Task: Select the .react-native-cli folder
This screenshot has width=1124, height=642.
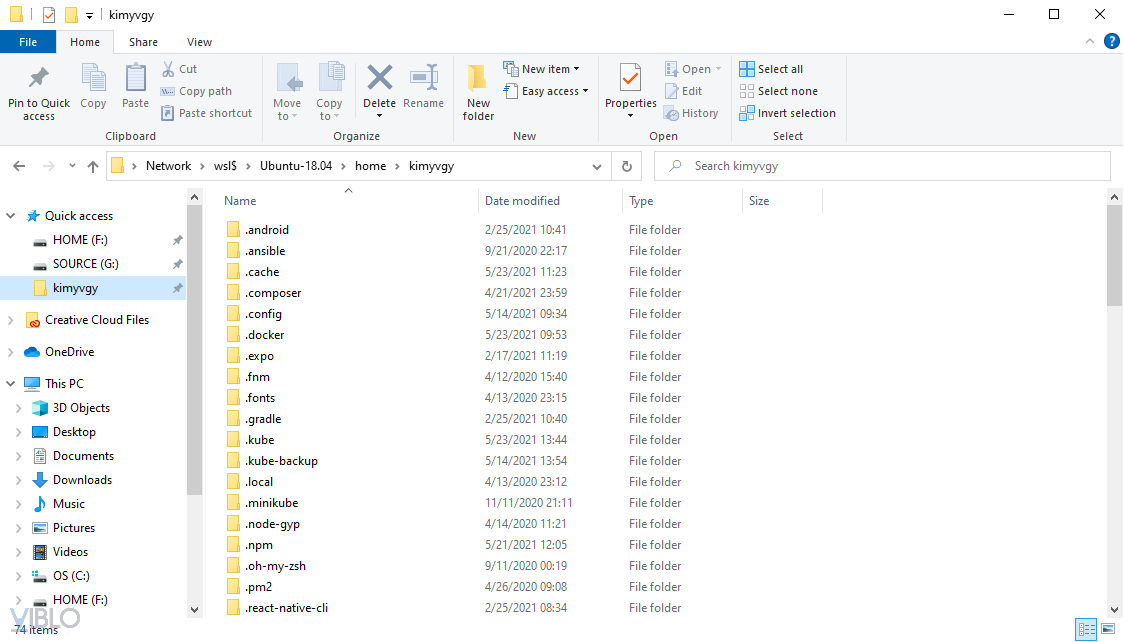Action: coord(285,608)
